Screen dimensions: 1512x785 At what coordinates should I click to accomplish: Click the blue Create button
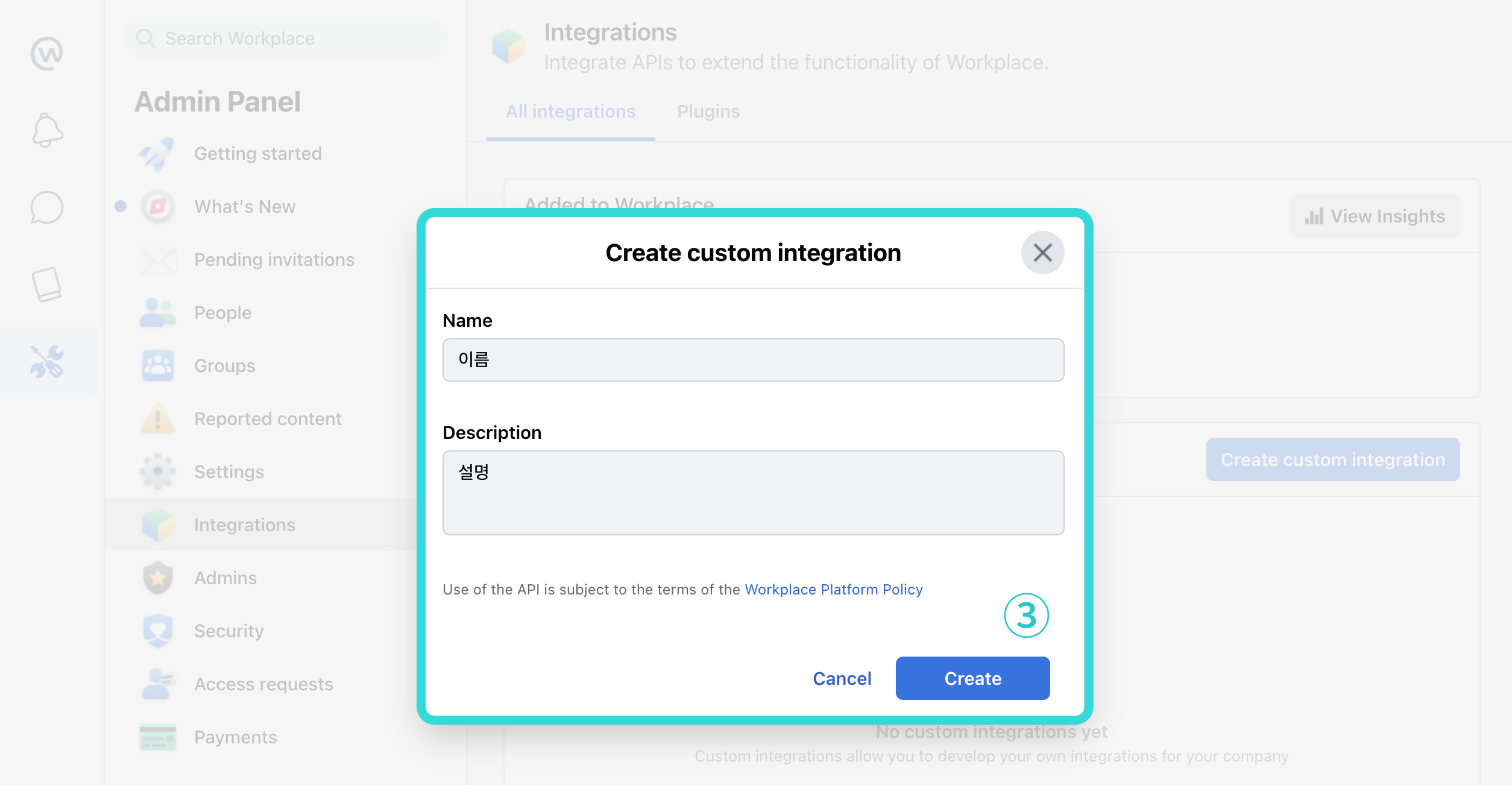point(972,678)
